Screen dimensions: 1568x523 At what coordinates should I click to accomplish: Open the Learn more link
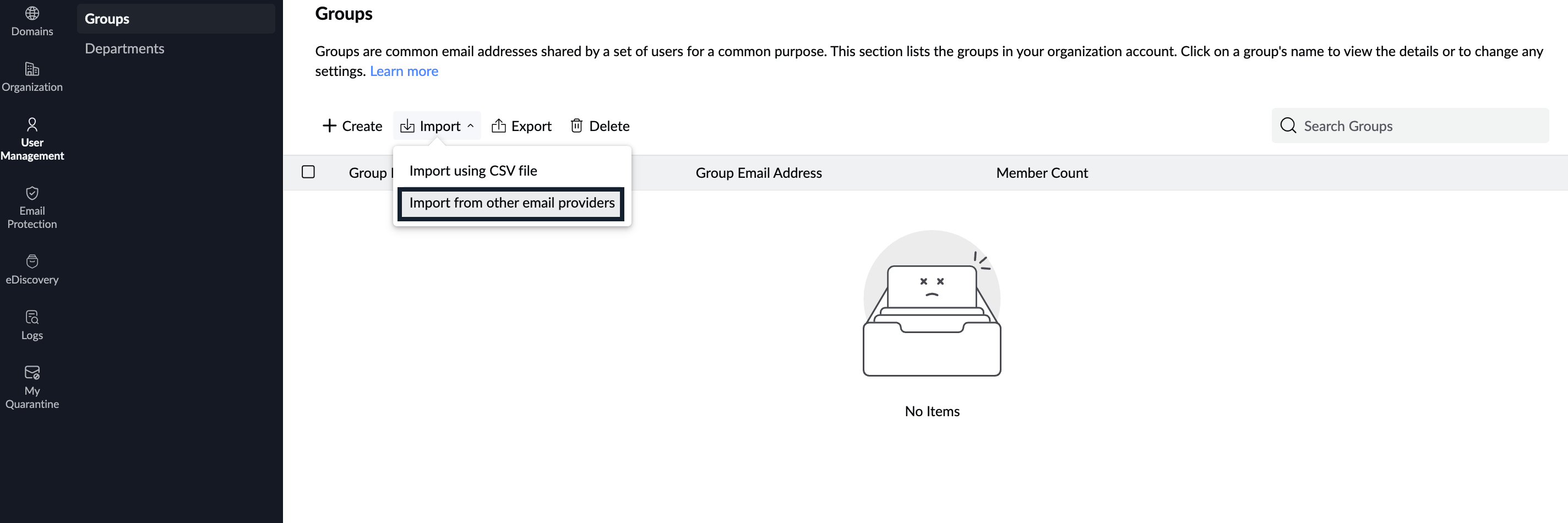click(404, 71)
